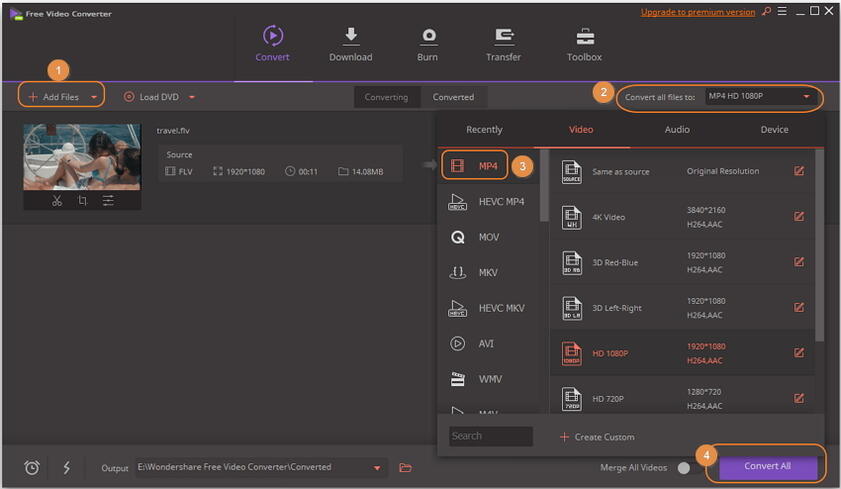
Task: Open the Convert section
Action: (x=272, y=44)
